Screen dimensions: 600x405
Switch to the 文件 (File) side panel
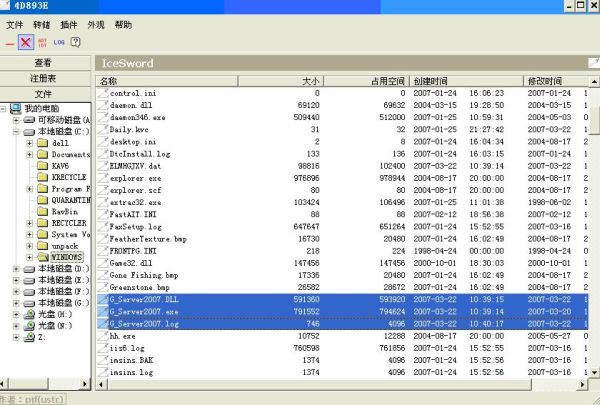point(45,94)
